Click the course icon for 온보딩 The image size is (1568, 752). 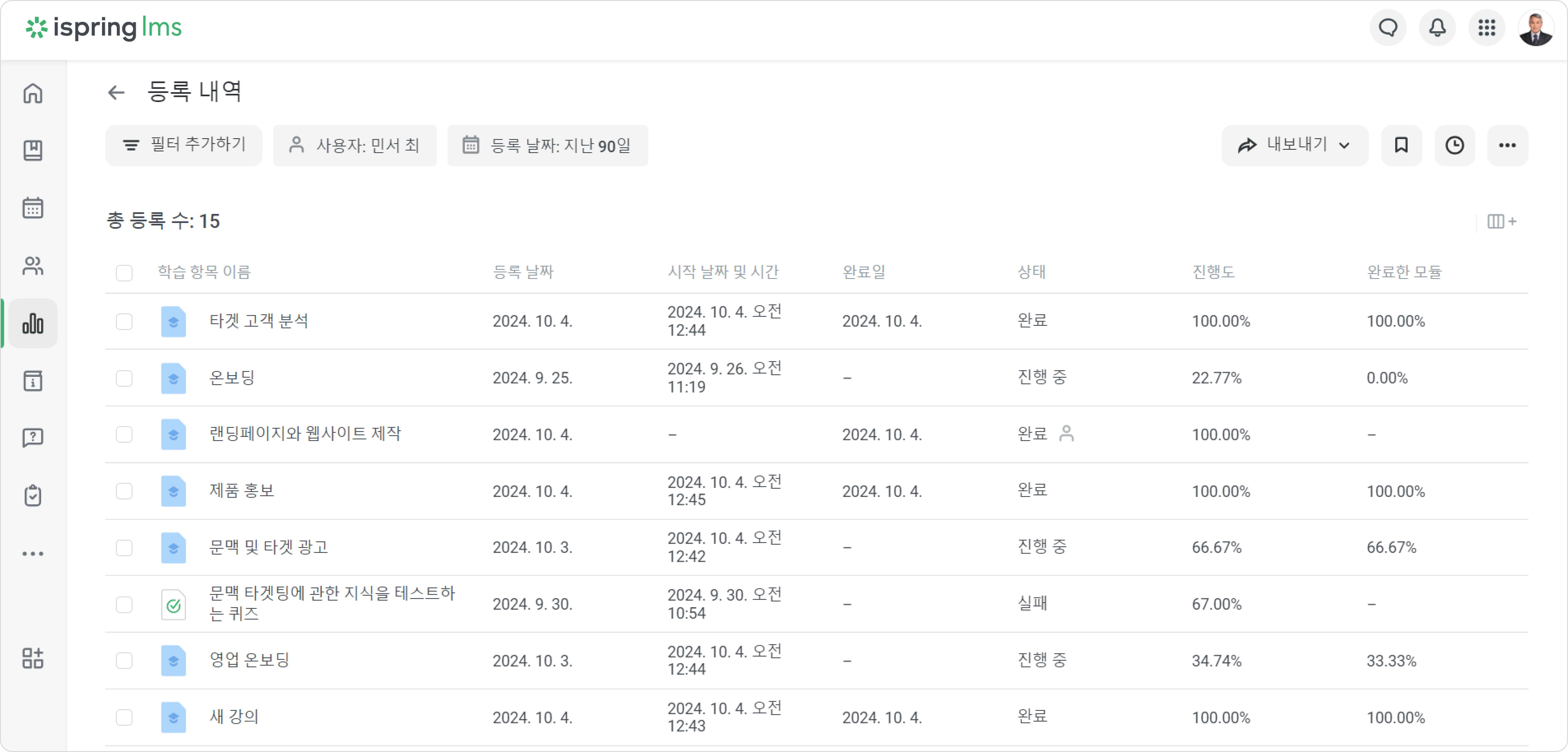tap(173, 378)
